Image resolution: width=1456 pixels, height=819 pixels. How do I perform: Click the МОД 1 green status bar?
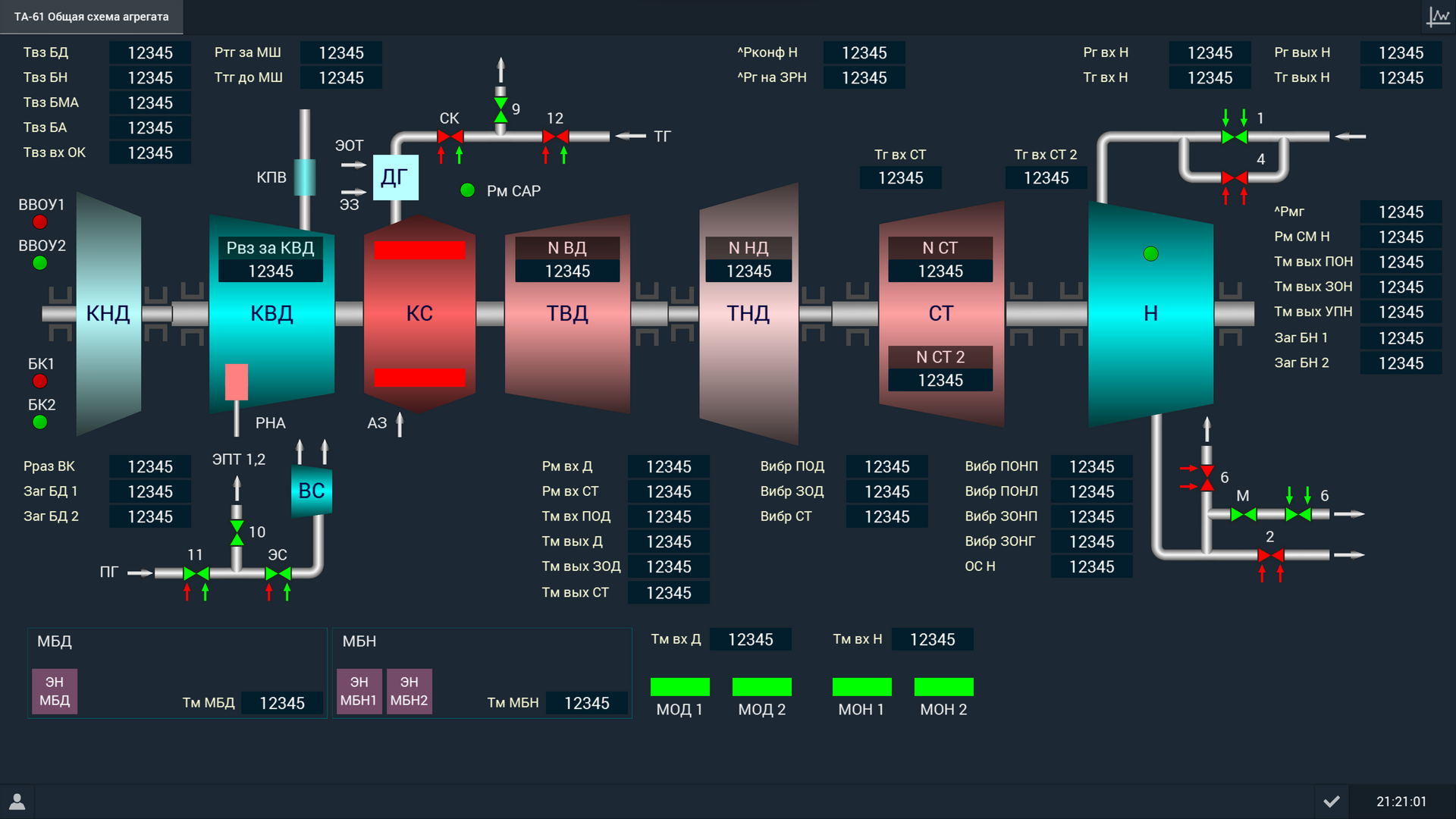pos(679,687)
